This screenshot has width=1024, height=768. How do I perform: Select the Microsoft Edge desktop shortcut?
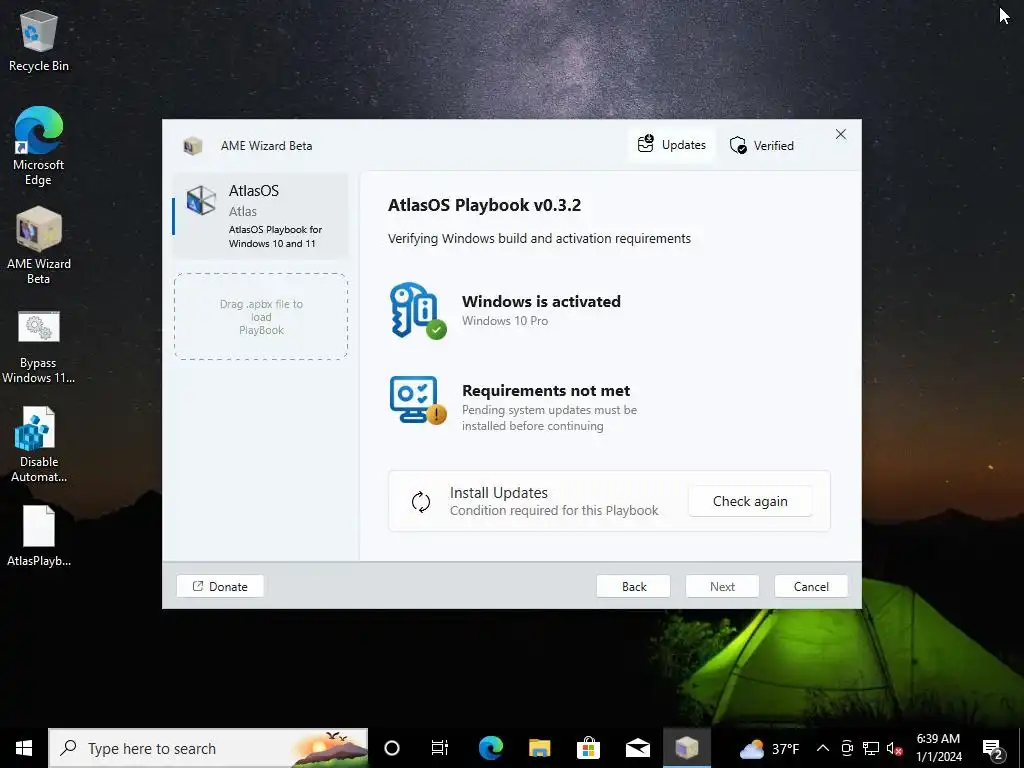[x=39, y=146]
